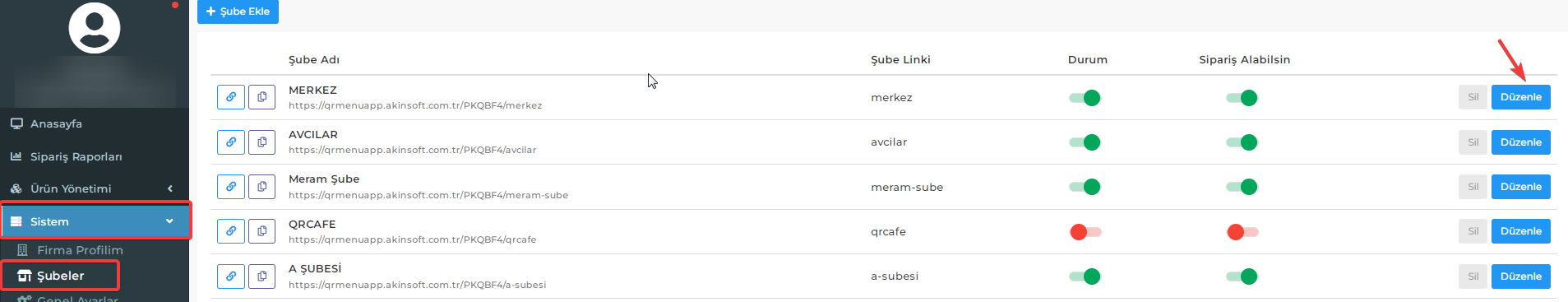Viewport: 1568px width, 302px height.
Task: Copy the AVCILAR branch link
Action: coord(261,142)
